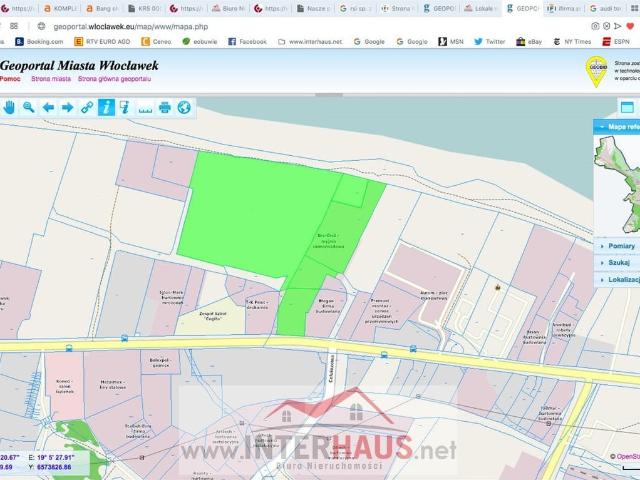Toggle the side panel window icon
Screen dimensions: 640x480
(627, 107)
